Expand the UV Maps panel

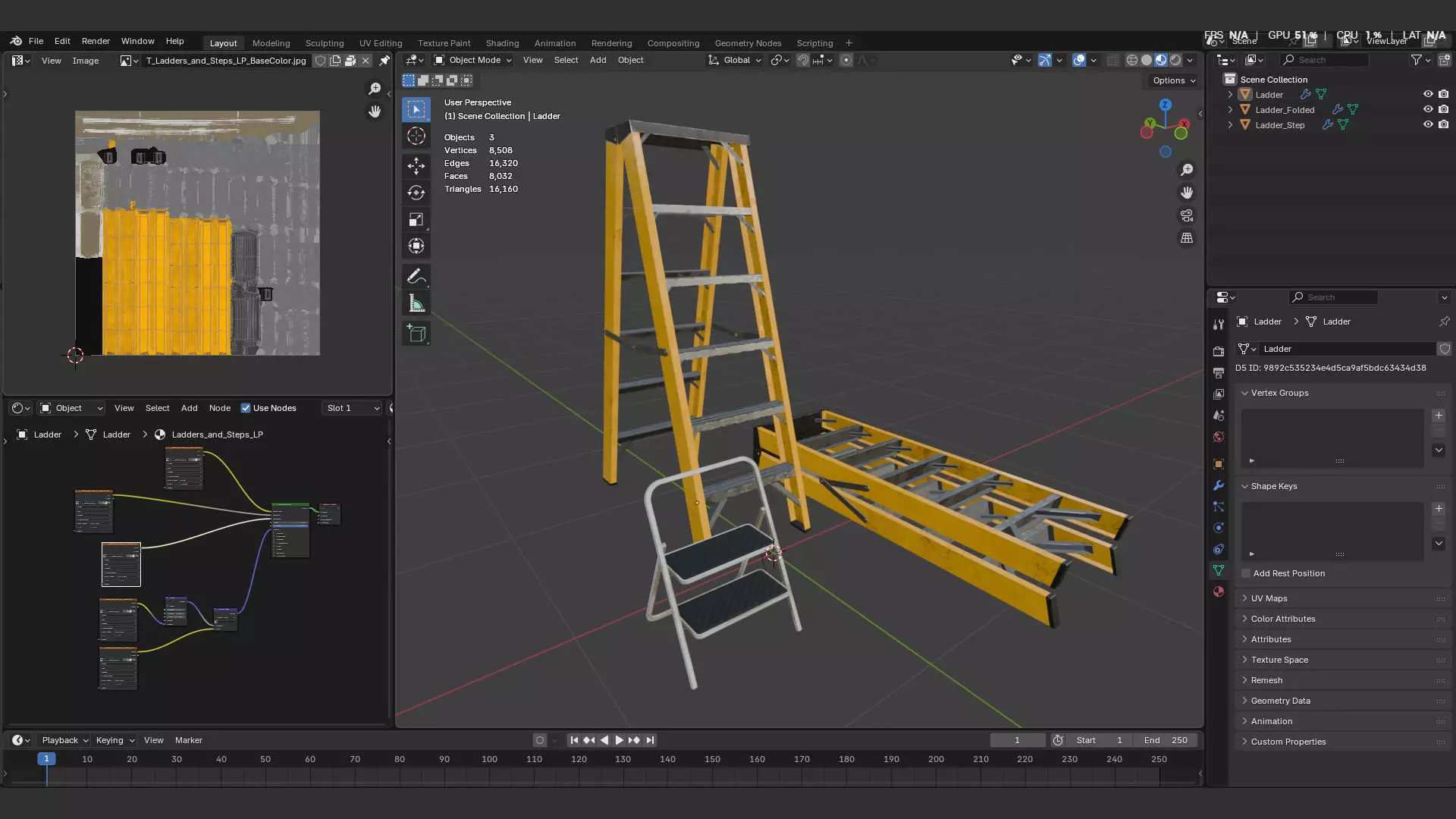tap(1269, 598)
